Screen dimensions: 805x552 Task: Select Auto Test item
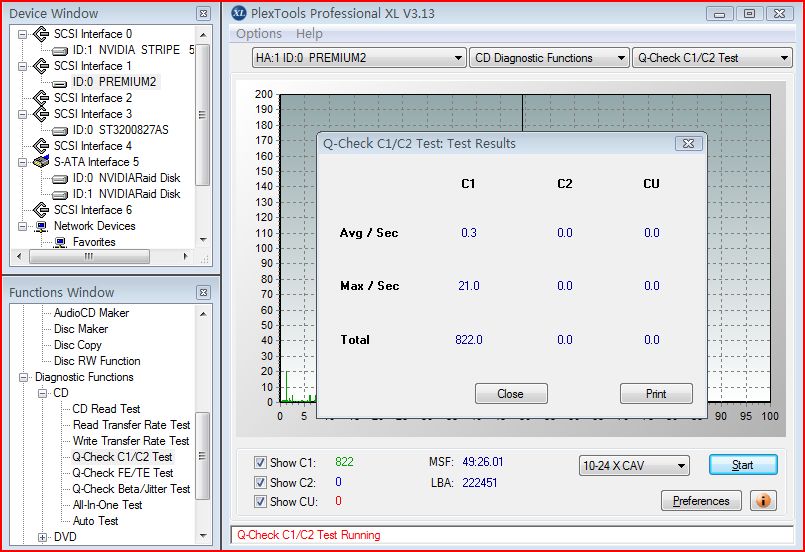coord(95,521)
